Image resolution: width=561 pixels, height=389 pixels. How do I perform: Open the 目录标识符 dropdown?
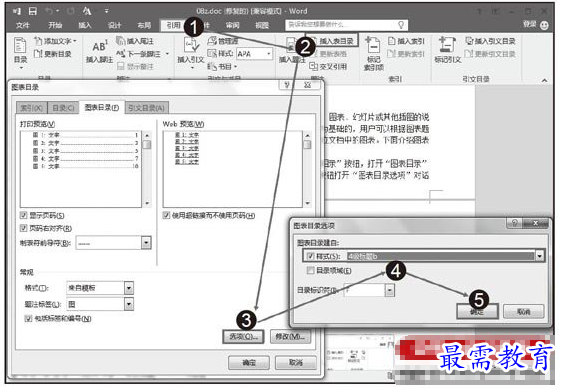pyautogui.click(x=390, y=290)
